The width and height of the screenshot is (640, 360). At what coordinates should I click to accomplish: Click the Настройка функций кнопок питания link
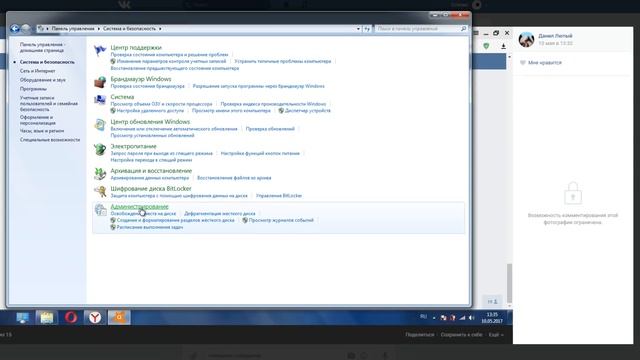(x=260, y=153)
